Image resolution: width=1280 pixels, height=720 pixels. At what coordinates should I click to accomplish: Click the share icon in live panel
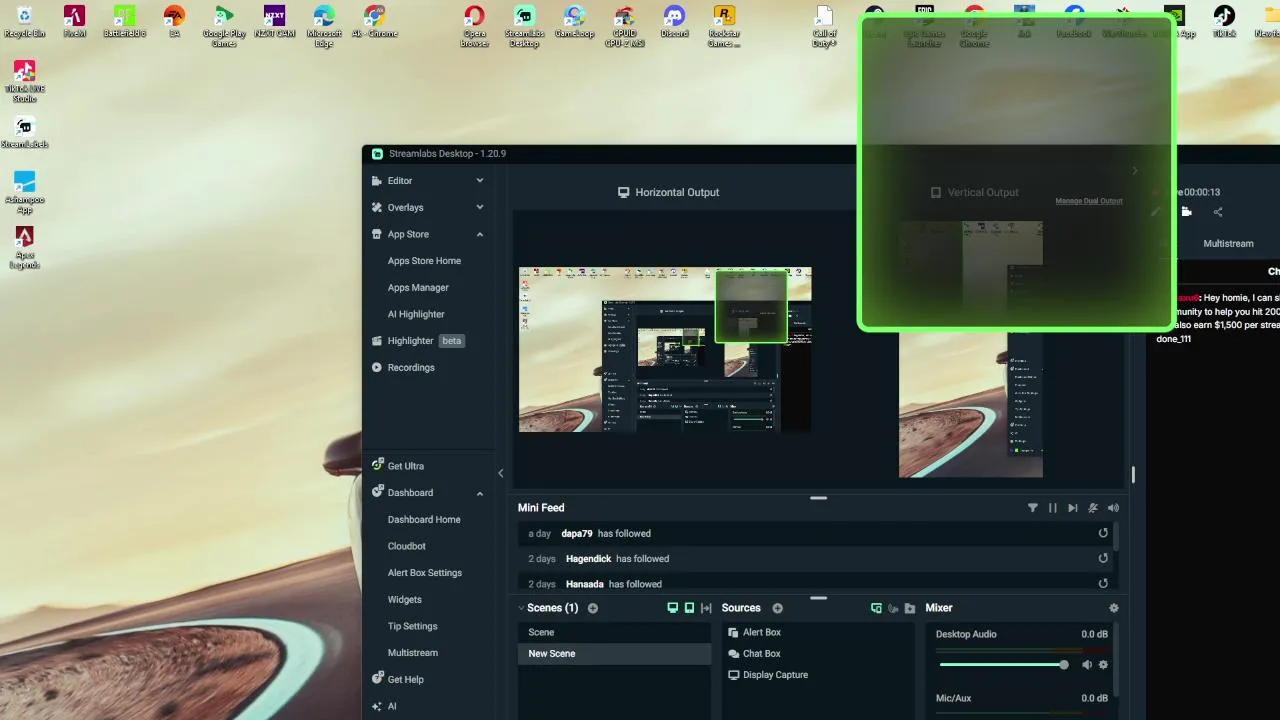pos(1218,212)
